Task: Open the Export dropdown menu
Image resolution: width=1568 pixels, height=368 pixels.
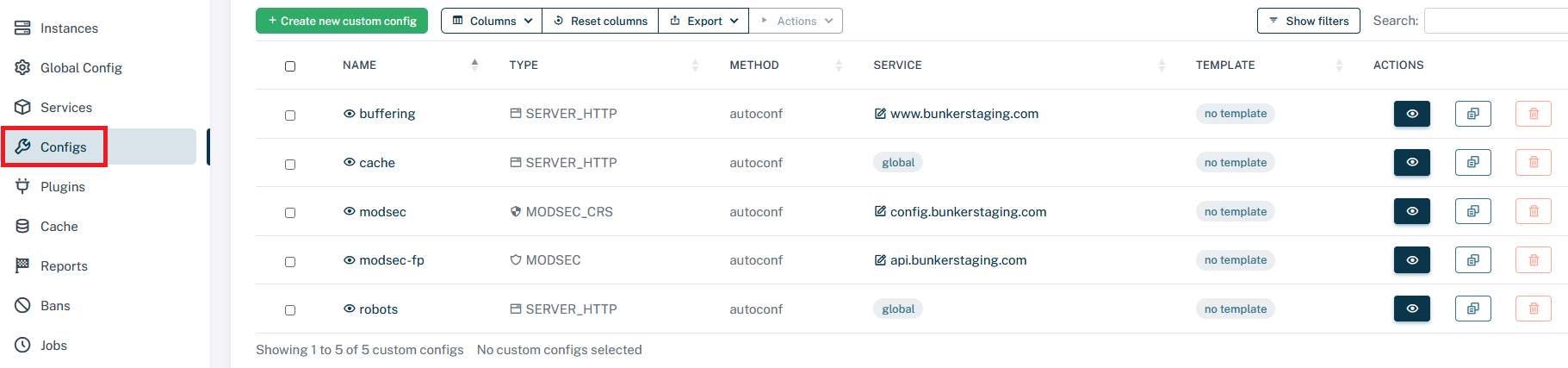Action: (703, 21)
